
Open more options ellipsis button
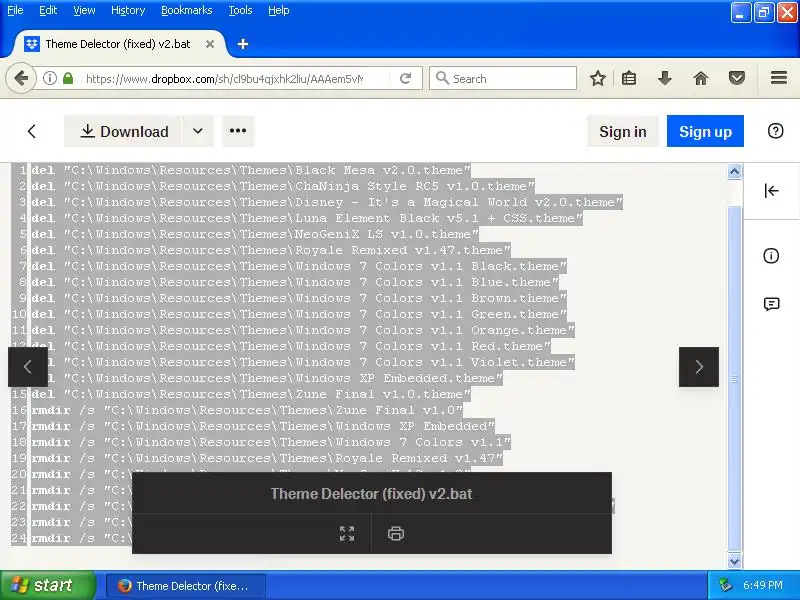coord(238,131)
